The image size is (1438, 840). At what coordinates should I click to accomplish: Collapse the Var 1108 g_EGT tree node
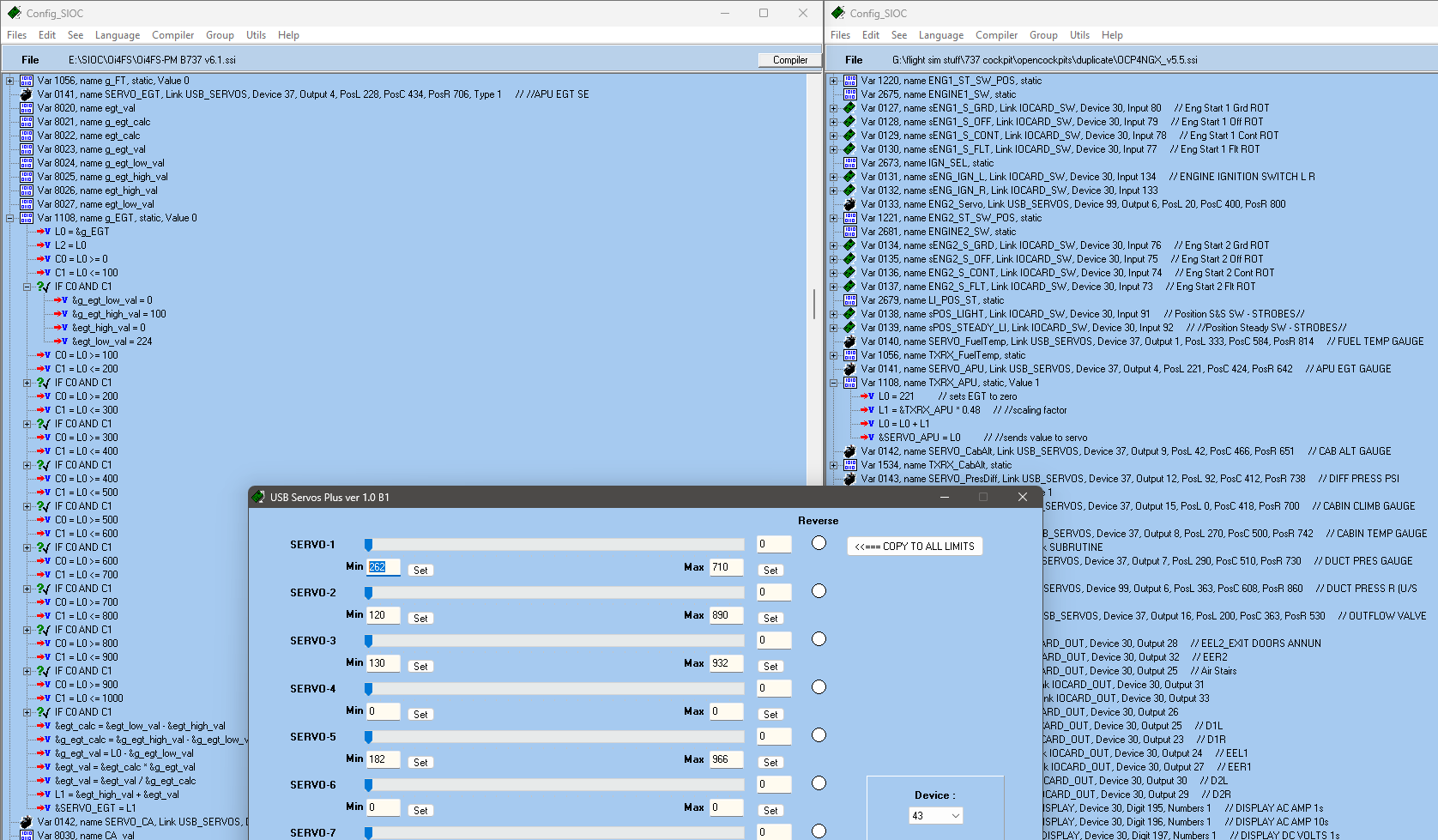click(8, 218)
